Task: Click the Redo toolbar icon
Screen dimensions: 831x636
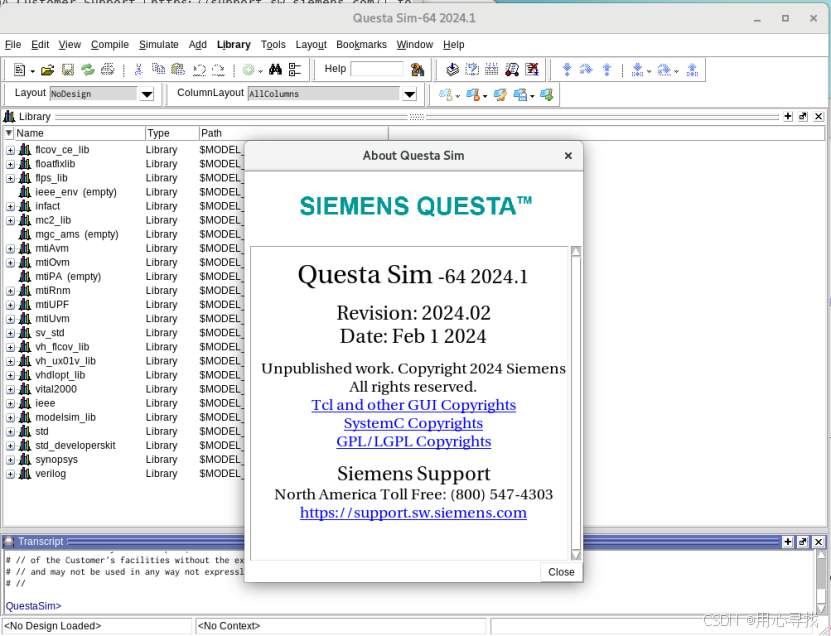Action: coord(218,69)
